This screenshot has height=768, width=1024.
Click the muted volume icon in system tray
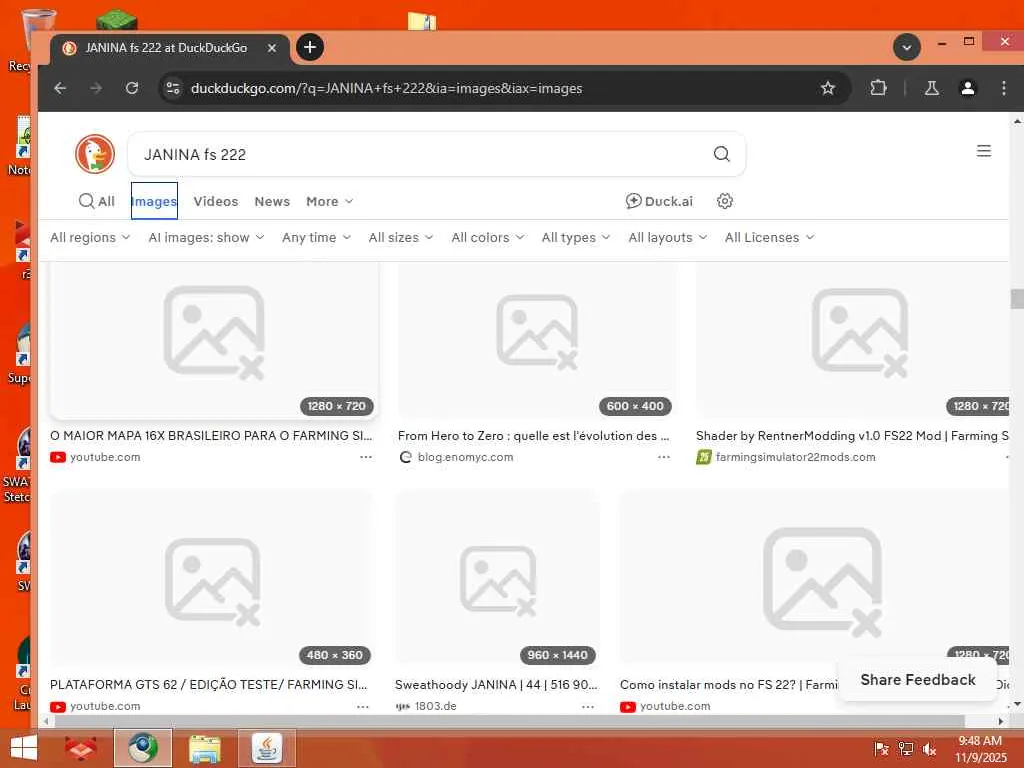(x=929, y=748)
